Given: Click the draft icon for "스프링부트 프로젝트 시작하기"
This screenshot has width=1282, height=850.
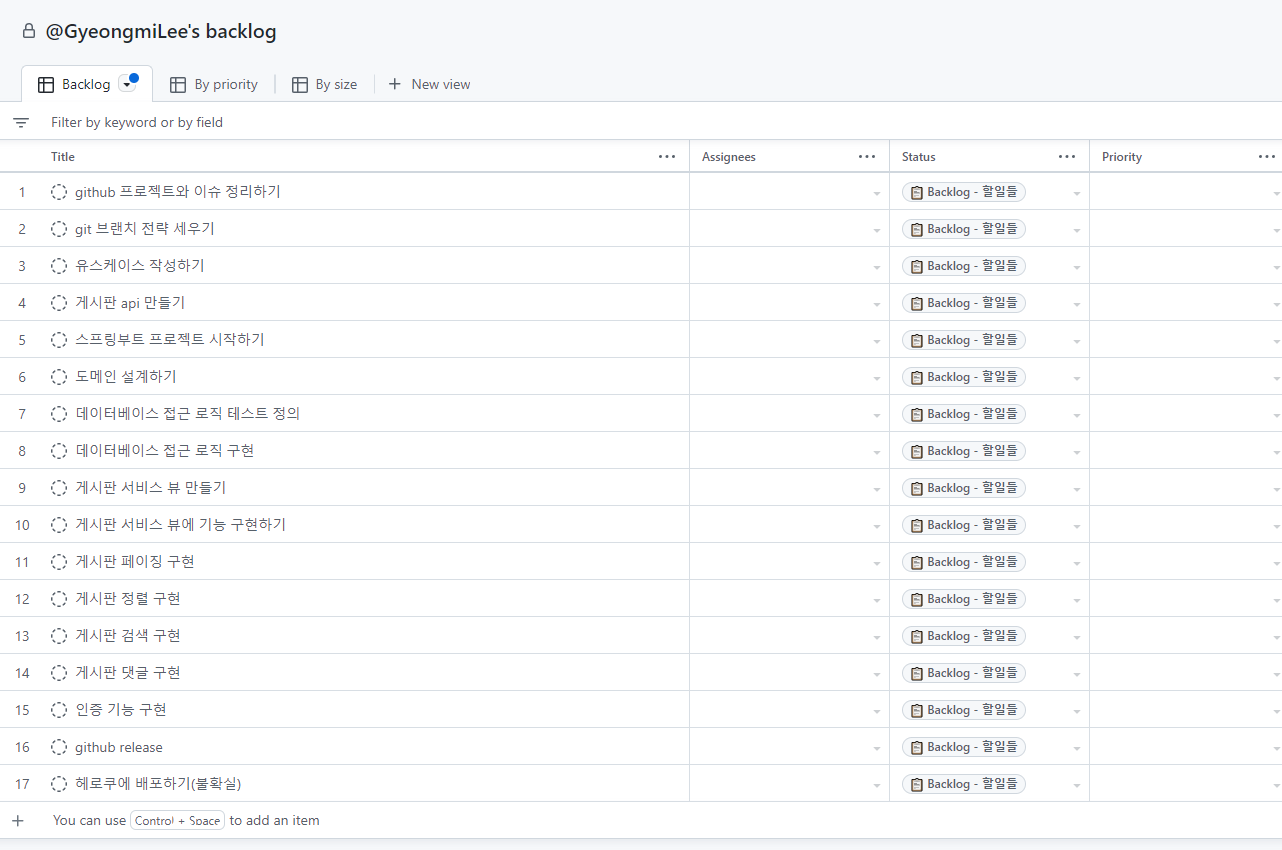Looking at the screenshot, I should [x=59, y=340].
